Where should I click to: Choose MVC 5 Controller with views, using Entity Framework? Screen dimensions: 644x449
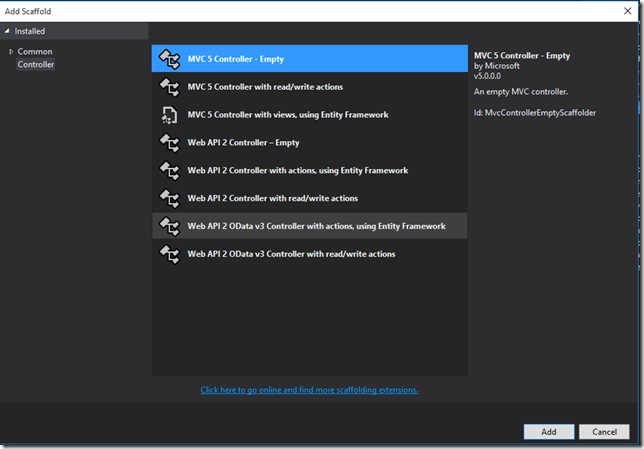tap(310, 115)
